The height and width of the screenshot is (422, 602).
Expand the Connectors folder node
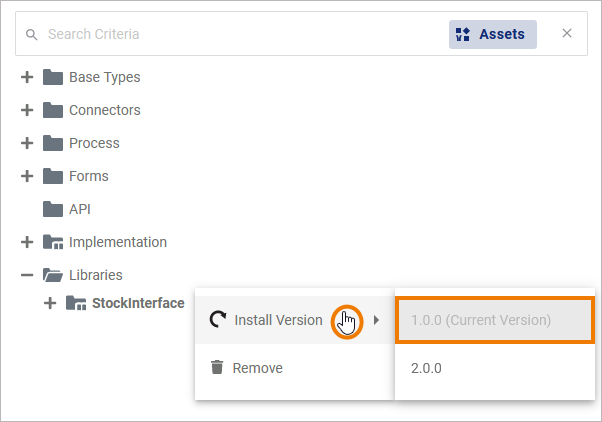click(x=27, y=110)
